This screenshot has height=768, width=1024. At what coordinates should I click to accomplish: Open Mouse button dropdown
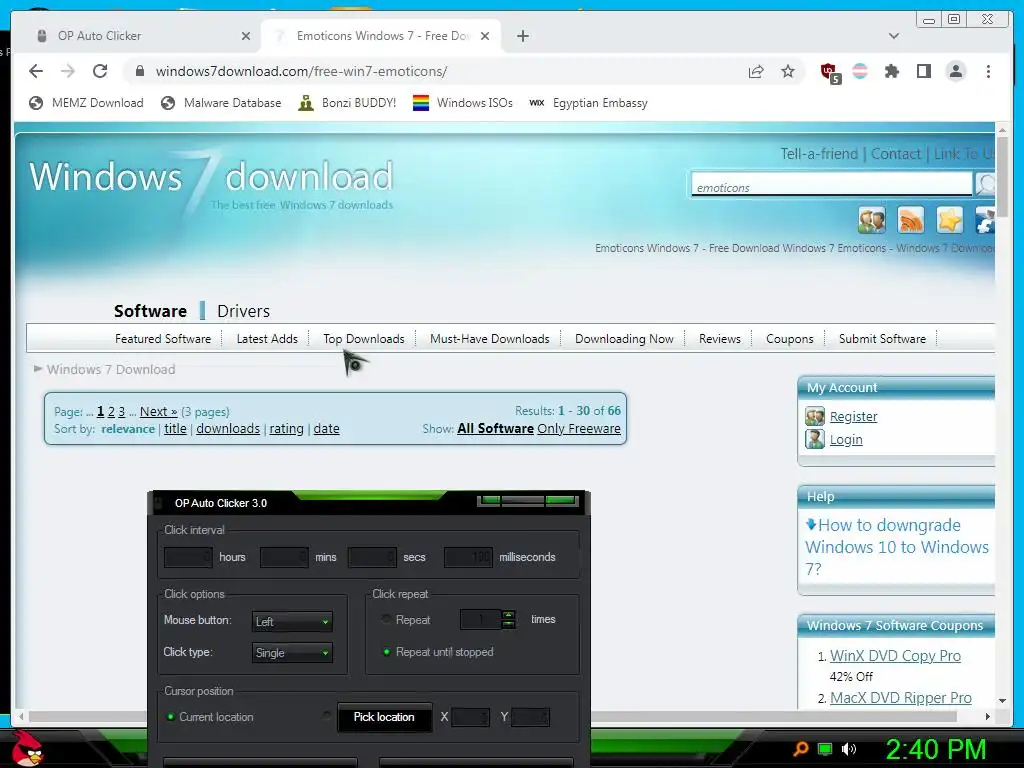pyautogui.click(x=292, y=622)
